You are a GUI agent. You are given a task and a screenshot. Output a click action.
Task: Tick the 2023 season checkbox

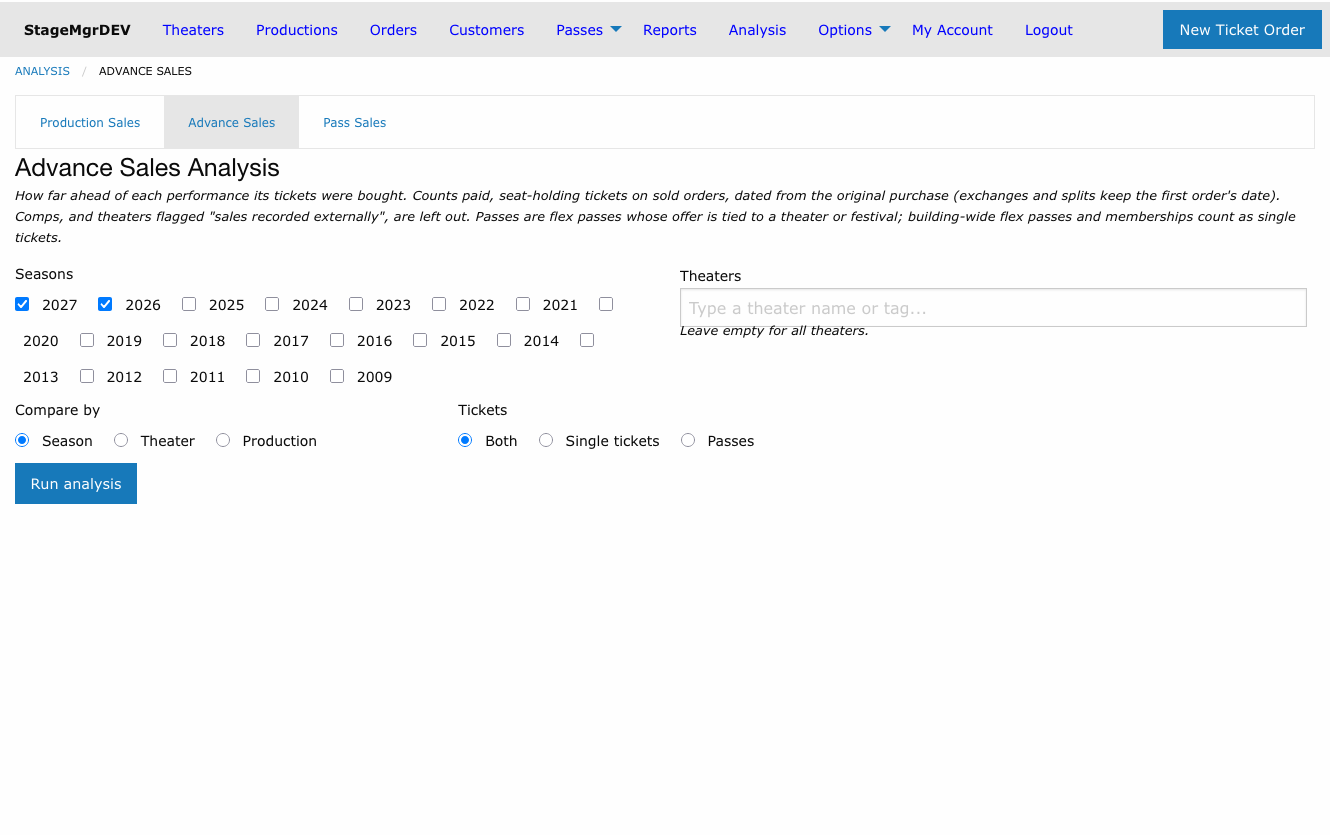tap(356, 304)
